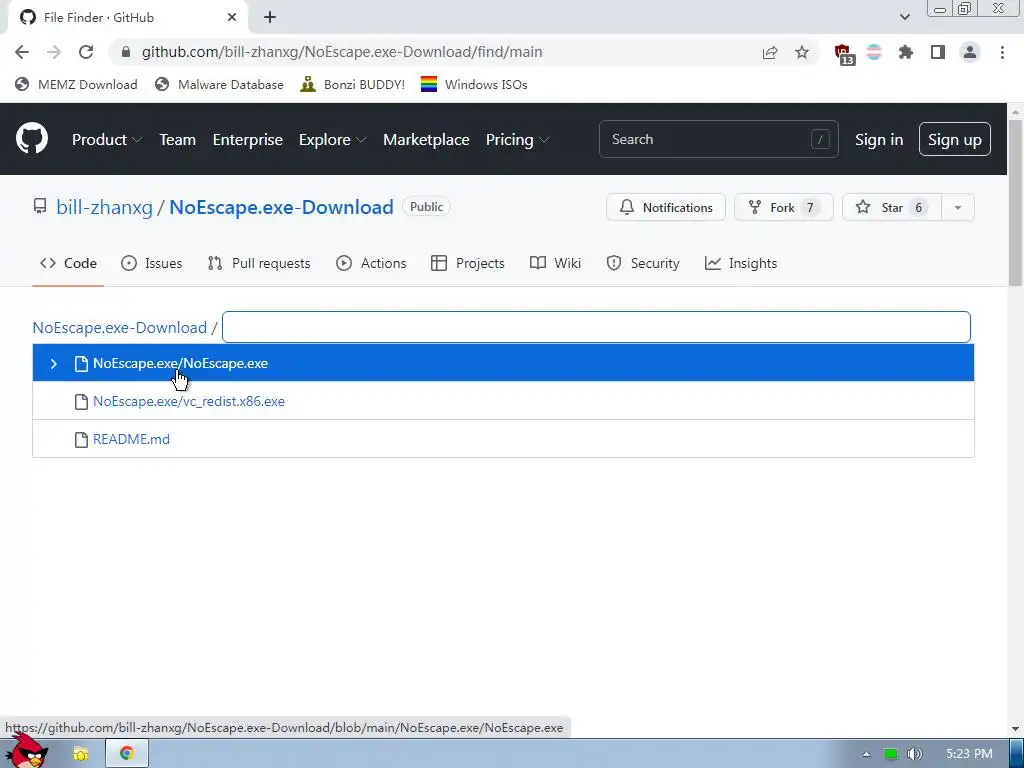The height and width of the screenshot is (768, 1024).
Task: Open the file explorer taskbar icon
Action: click(x=81, y=754)
